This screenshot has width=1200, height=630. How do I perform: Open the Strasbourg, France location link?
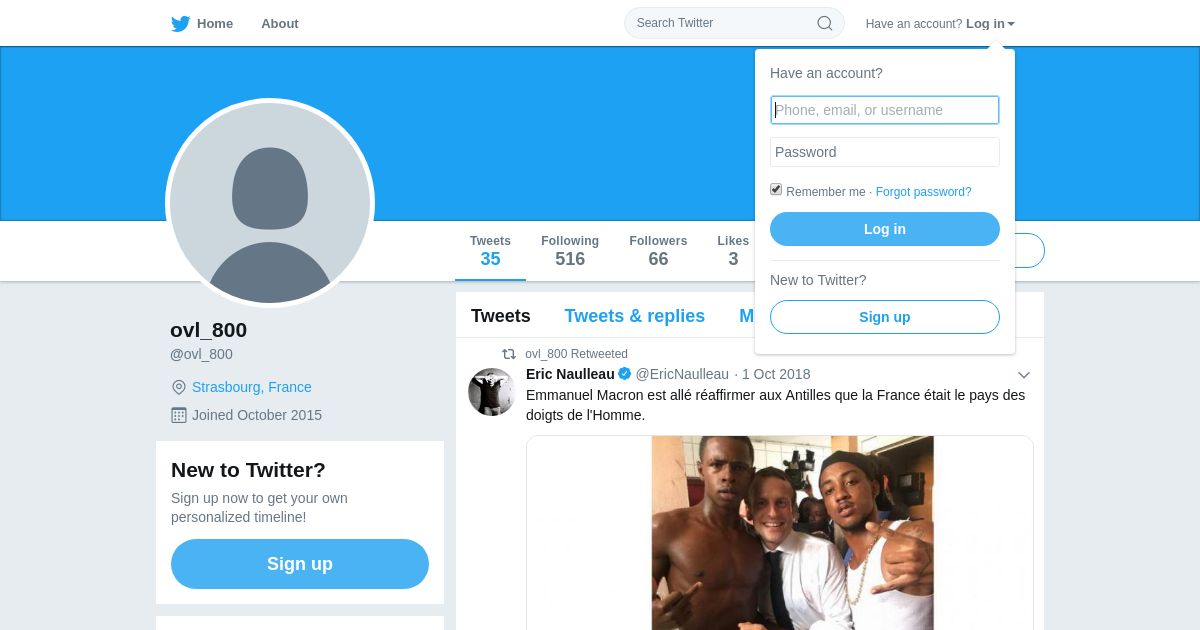tap(252, 387)
